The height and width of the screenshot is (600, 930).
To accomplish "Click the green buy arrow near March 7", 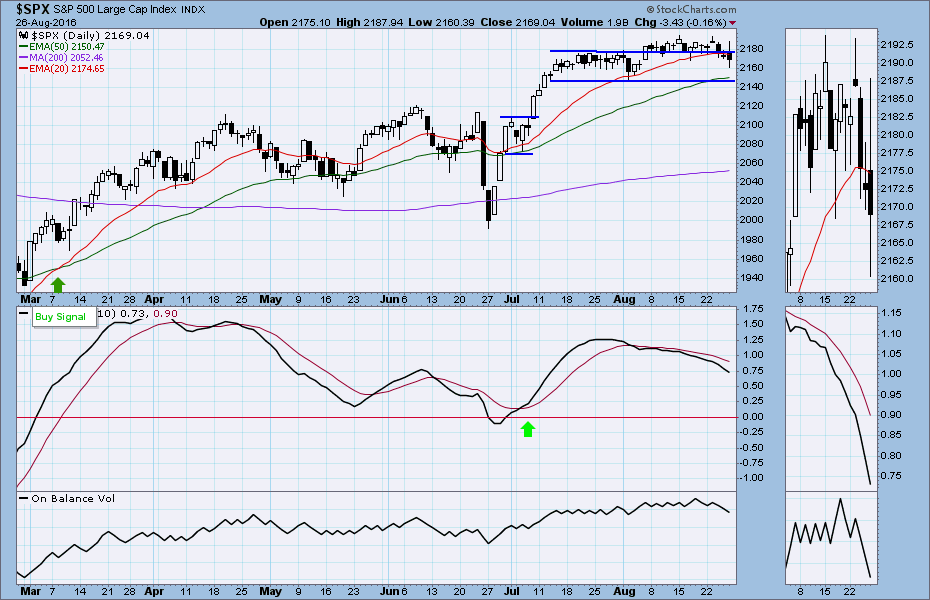I will point(58,285).
